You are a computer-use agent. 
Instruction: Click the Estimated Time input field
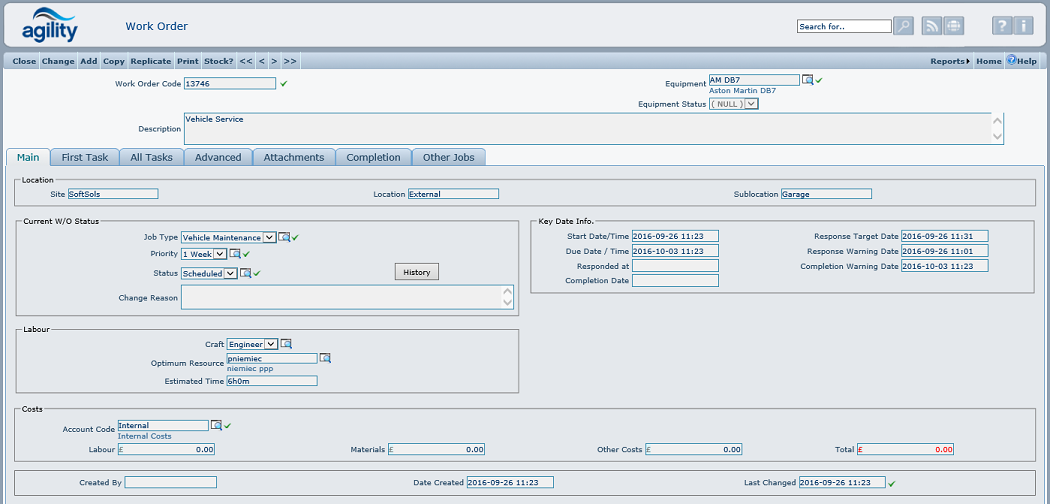(x=272, y=381)
